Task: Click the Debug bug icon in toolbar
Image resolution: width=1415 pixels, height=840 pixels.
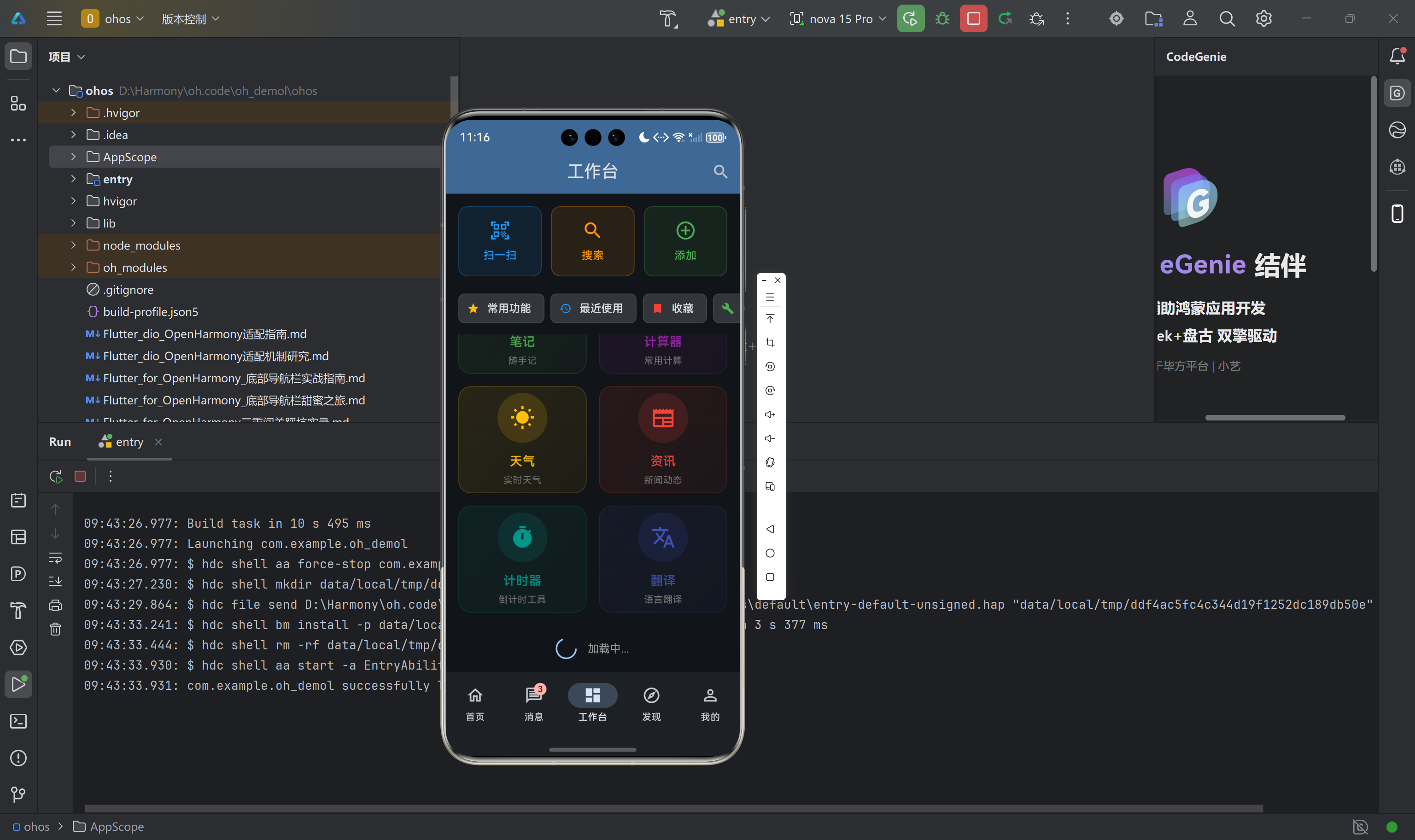Action: coord(942,19)
